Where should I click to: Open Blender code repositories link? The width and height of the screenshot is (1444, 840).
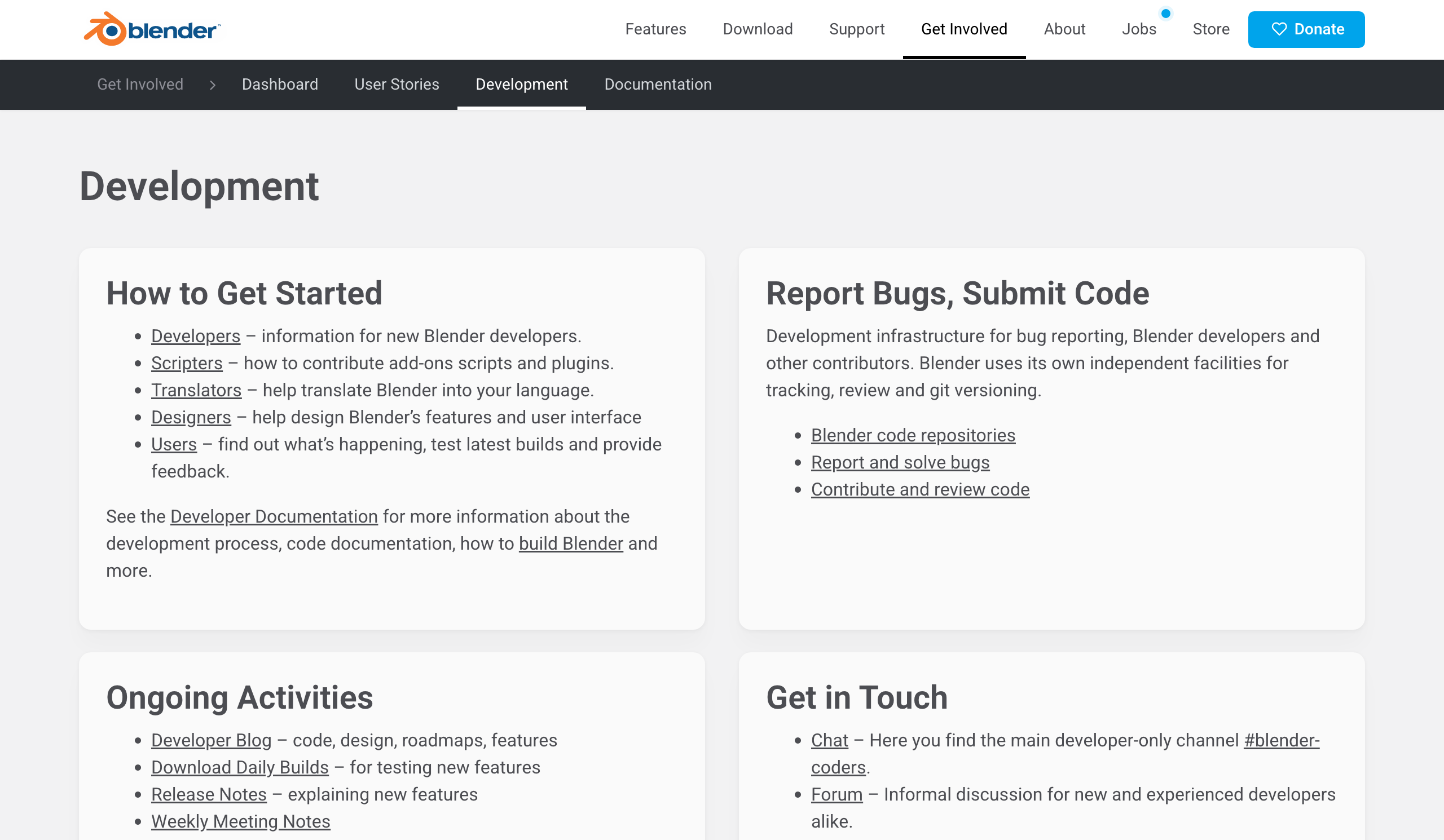(913, 435)
